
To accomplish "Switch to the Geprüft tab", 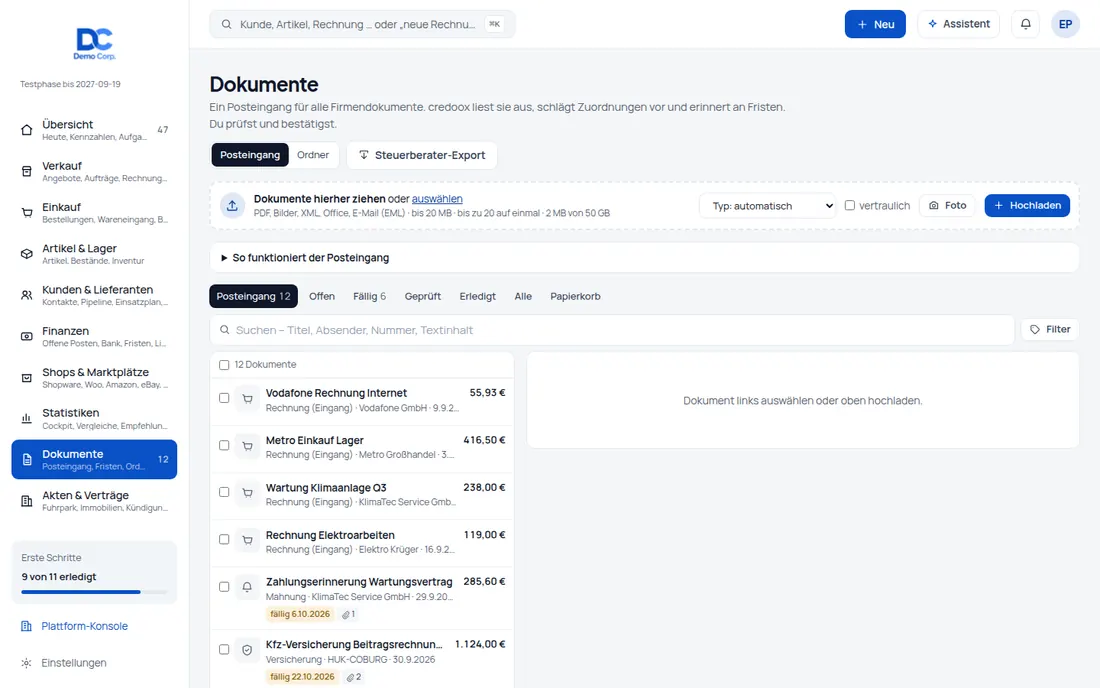I will (x=422, y=296).
